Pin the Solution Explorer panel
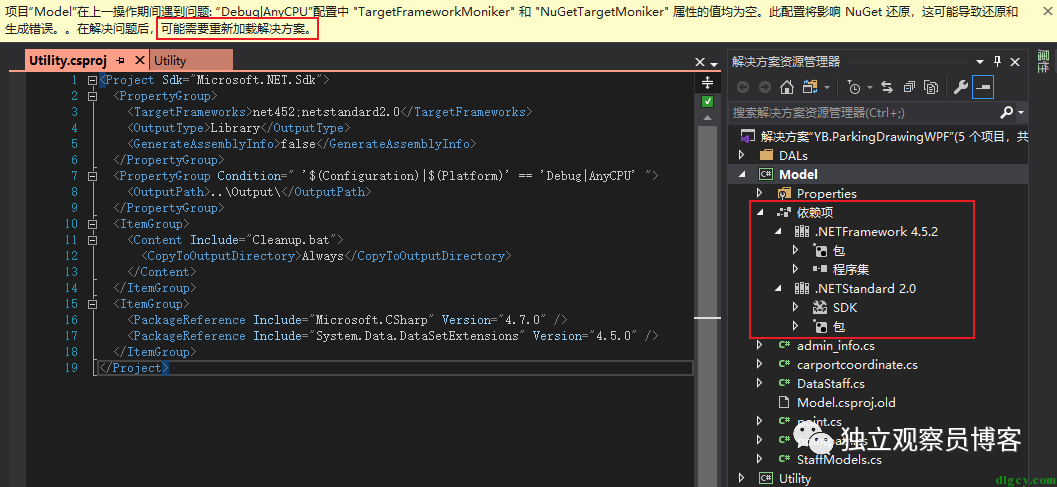This screenshot has height=487, width=1057. 998,61
